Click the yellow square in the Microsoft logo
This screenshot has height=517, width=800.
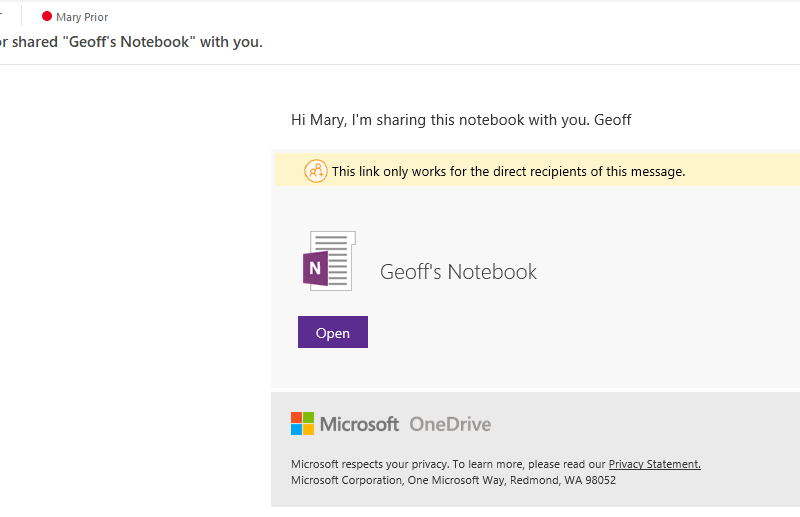pyautogui.click(x=309, y=430)
